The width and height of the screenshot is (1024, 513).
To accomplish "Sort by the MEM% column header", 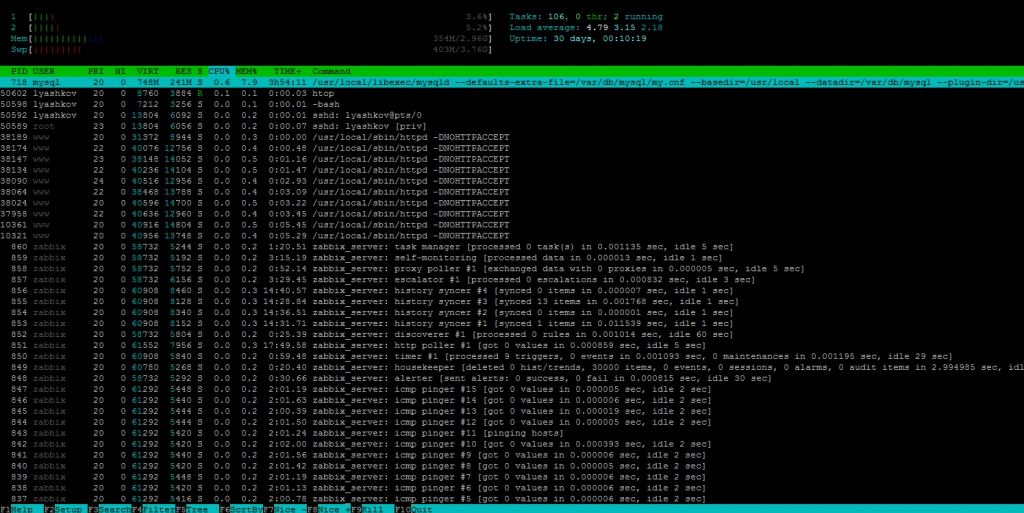I will [x=246, y=72].
